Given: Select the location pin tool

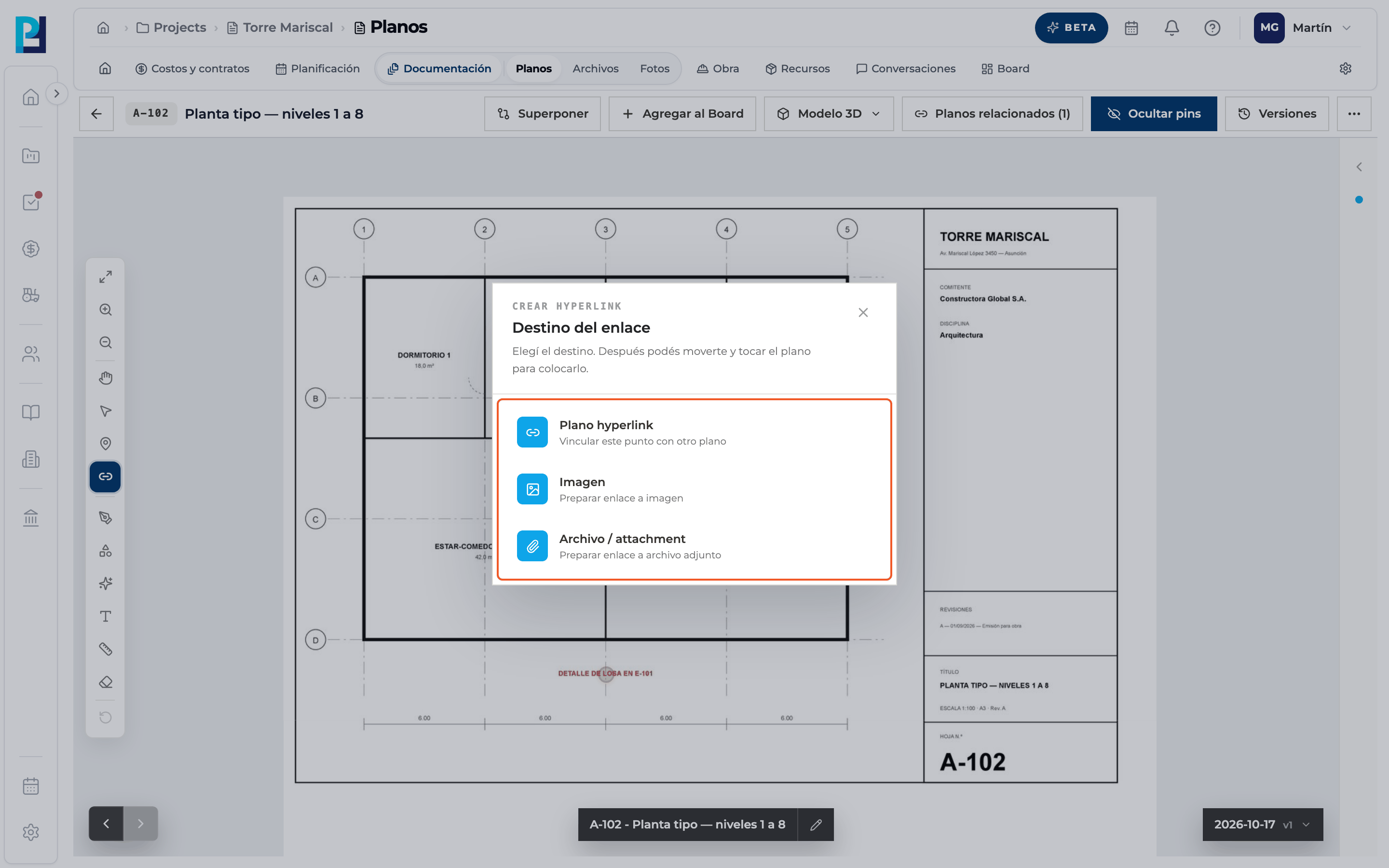Looking at the screenshot, I should coord(105,444).
